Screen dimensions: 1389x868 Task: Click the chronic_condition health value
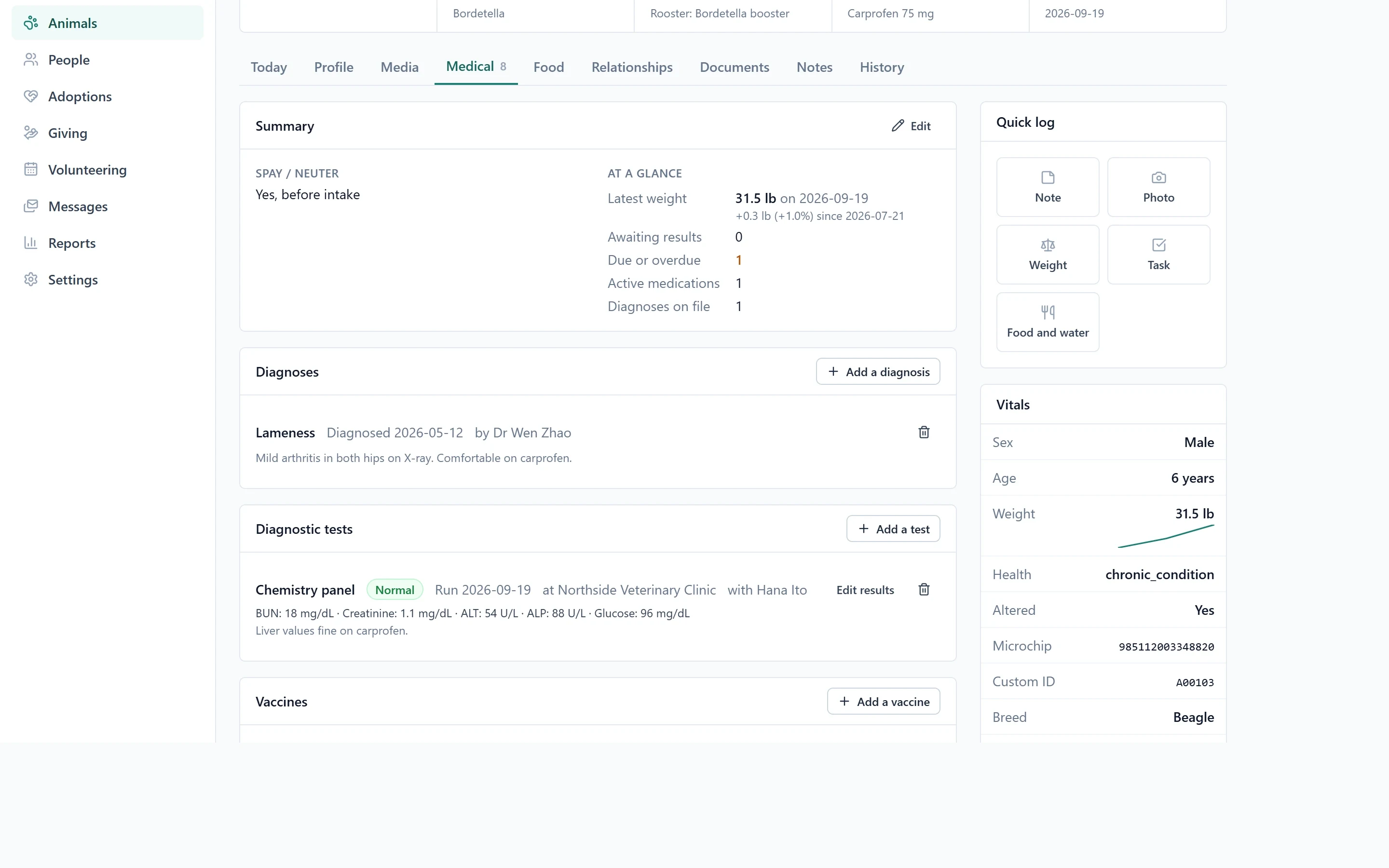(x=1159, y=575)
